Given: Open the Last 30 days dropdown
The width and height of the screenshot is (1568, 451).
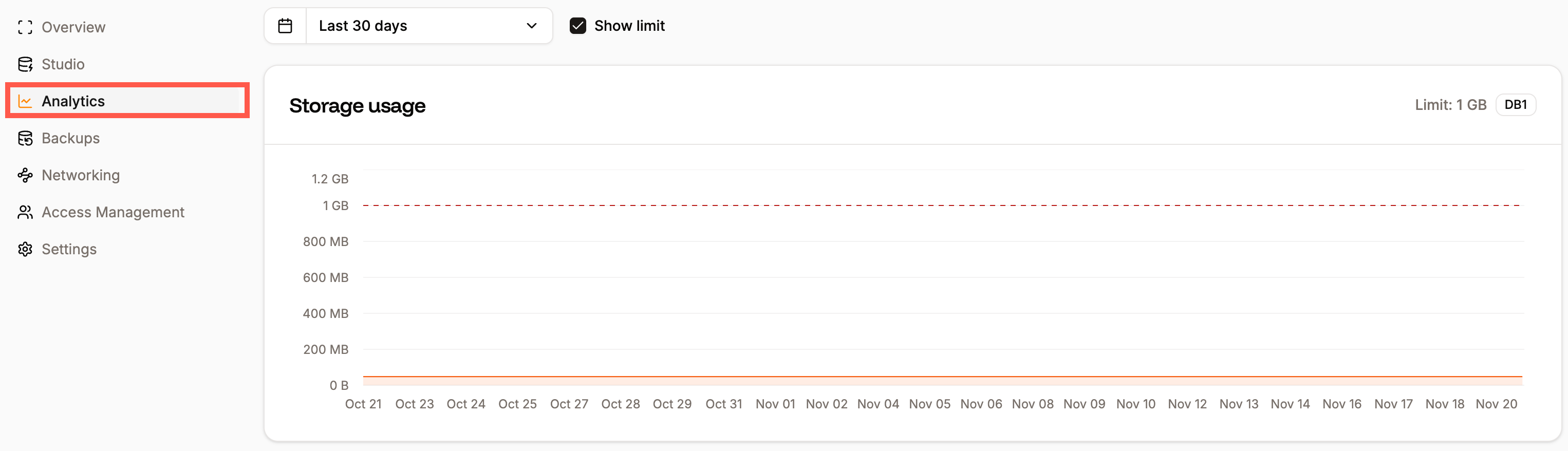Looking at the screenshot, I should [x=426, y=26].
